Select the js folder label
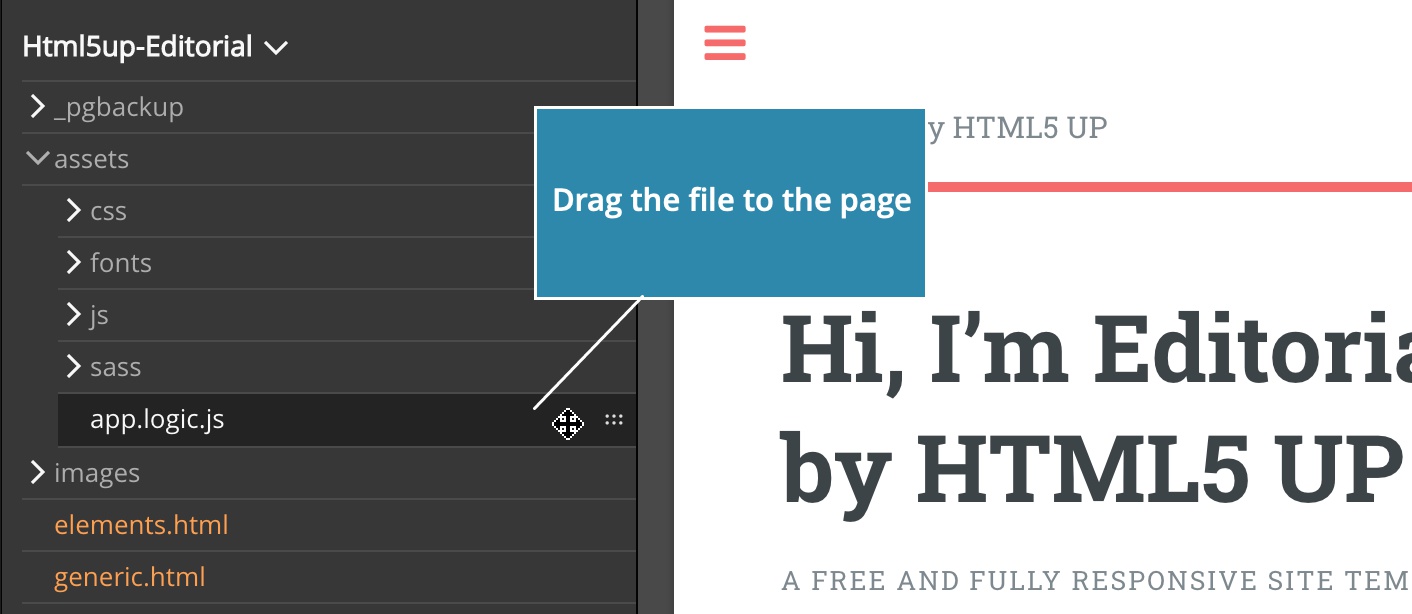Image resolution: width=1412 pixels, height=614 pixels. [x=99, y=315]
